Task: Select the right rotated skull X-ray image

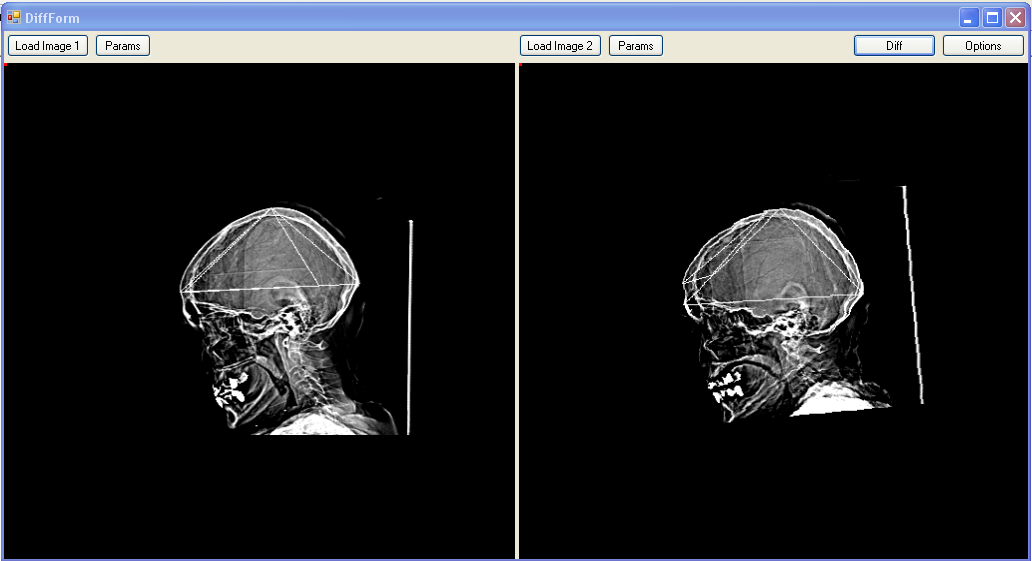Action: (x=773, y=311)
